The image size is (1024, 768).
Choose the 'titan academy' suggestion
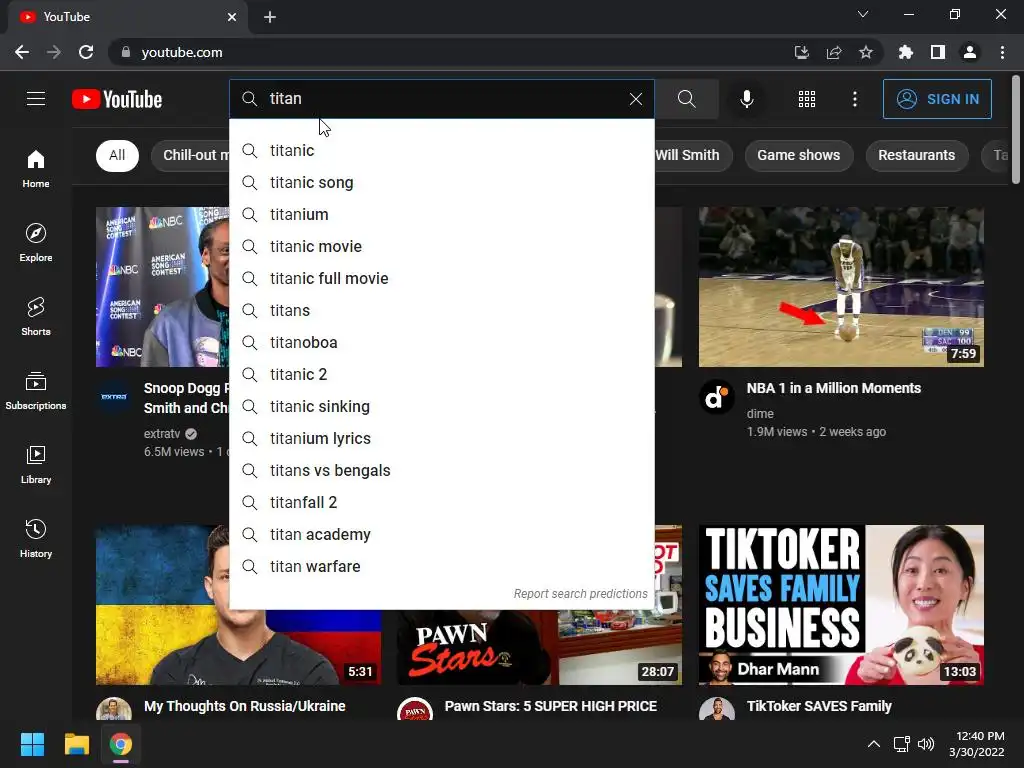pos(441,535)
